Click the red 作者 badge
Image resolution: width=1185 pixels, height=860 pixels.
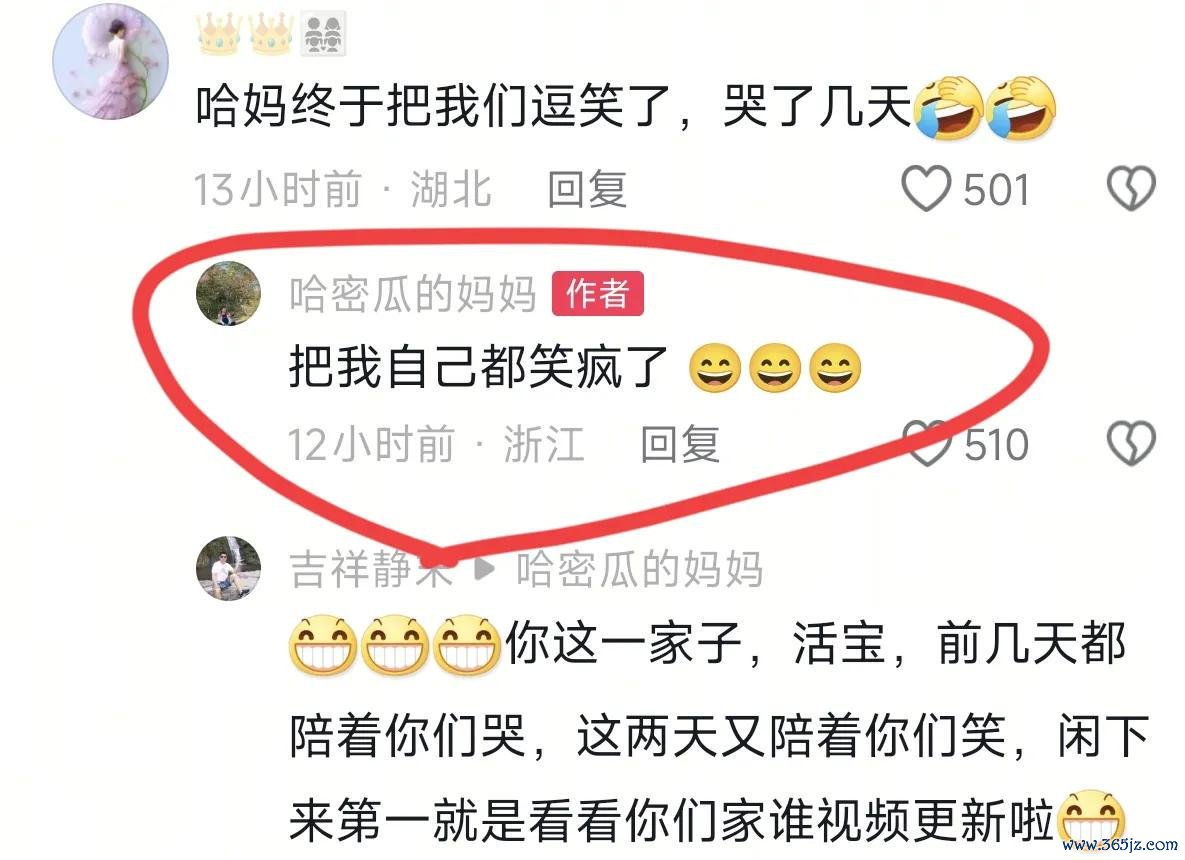598,293
